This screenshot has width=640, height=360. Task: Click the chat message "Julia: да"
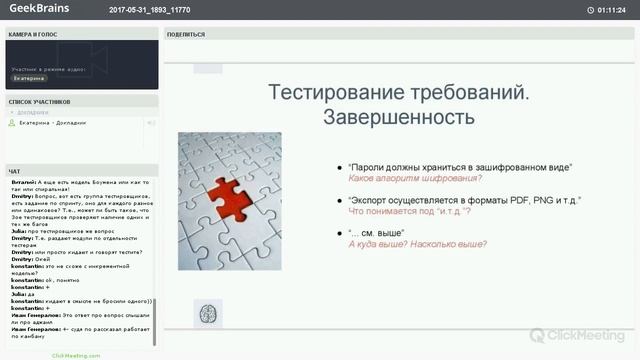pyautogui.click(x=22, y=294)
